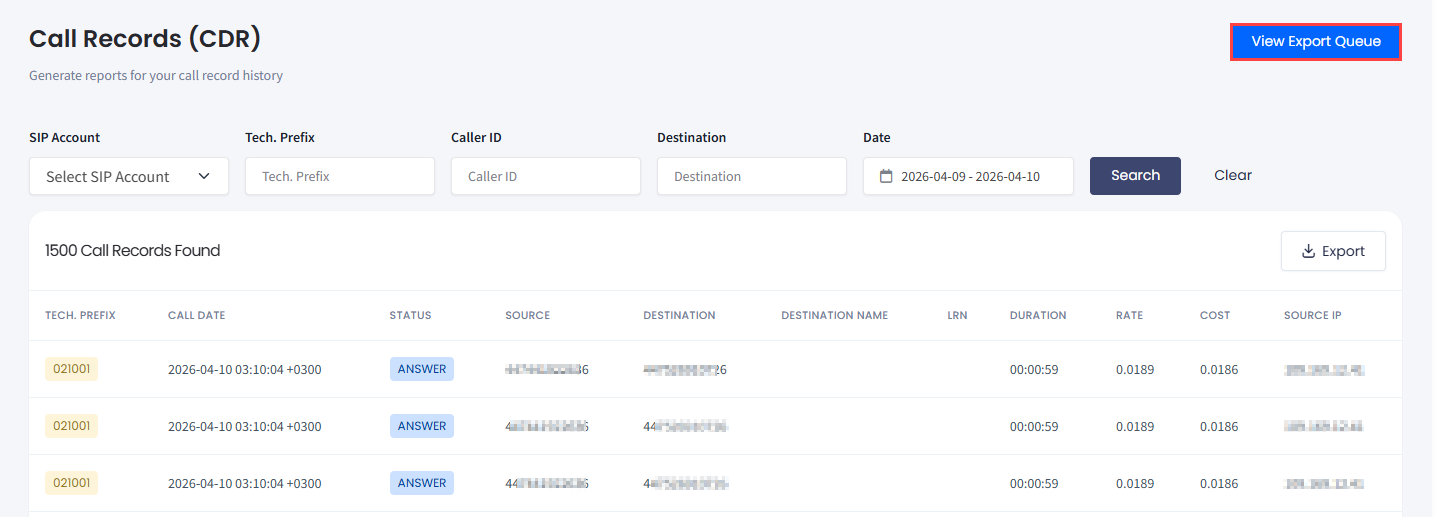Open the date range picker field
This screenshot has height=517, width=1435.
pos(968,176)
